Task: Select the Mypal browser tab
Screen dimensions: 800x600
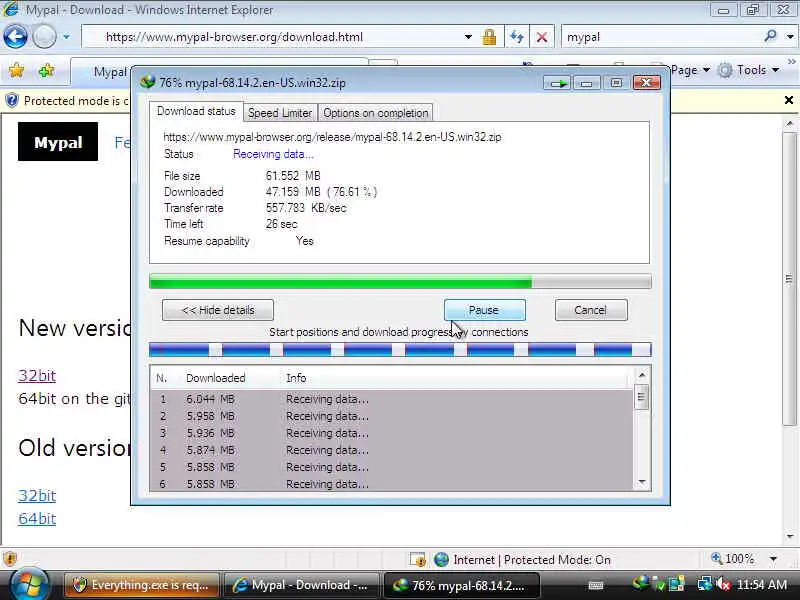Action: [101, 72]
